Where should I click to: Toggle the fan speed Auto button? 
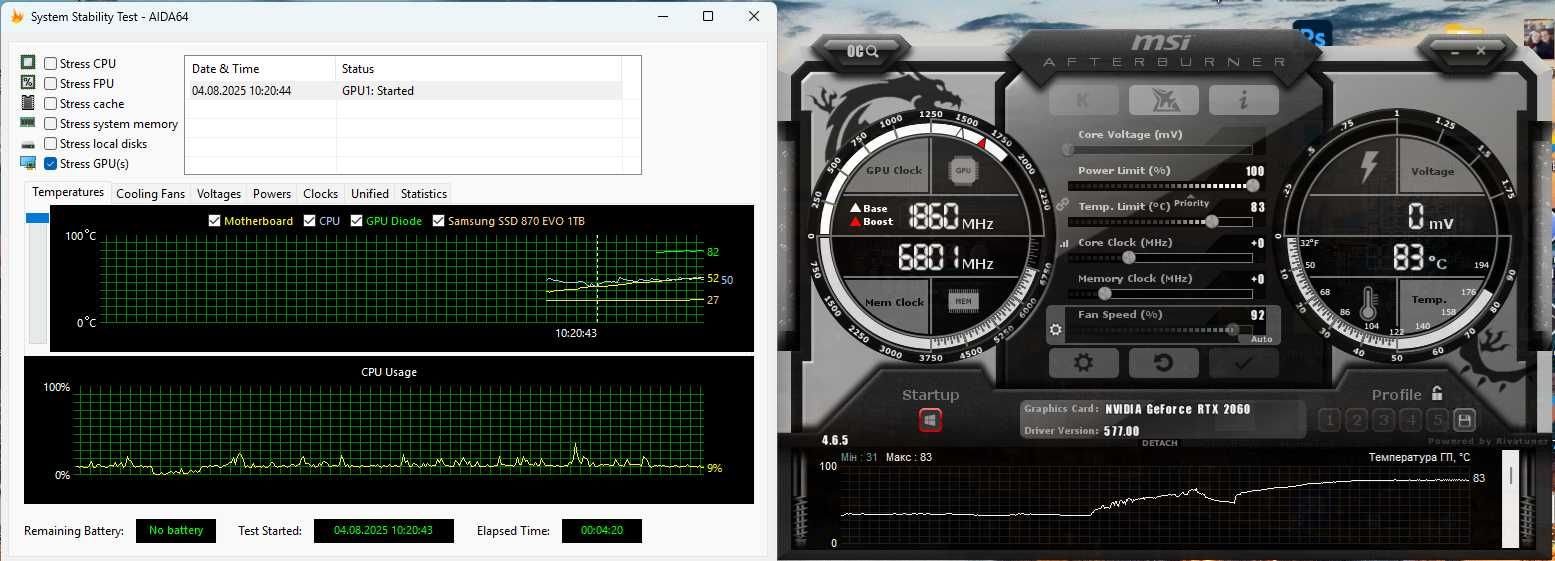1261,339
